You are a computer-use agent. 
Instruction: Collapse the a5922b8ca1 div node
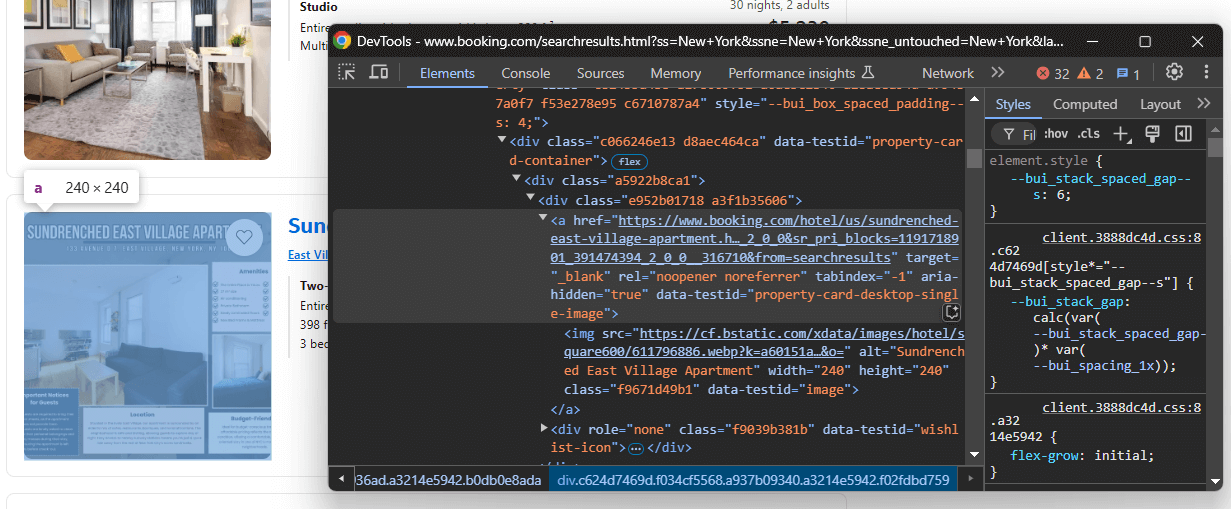tap(516, 181)
